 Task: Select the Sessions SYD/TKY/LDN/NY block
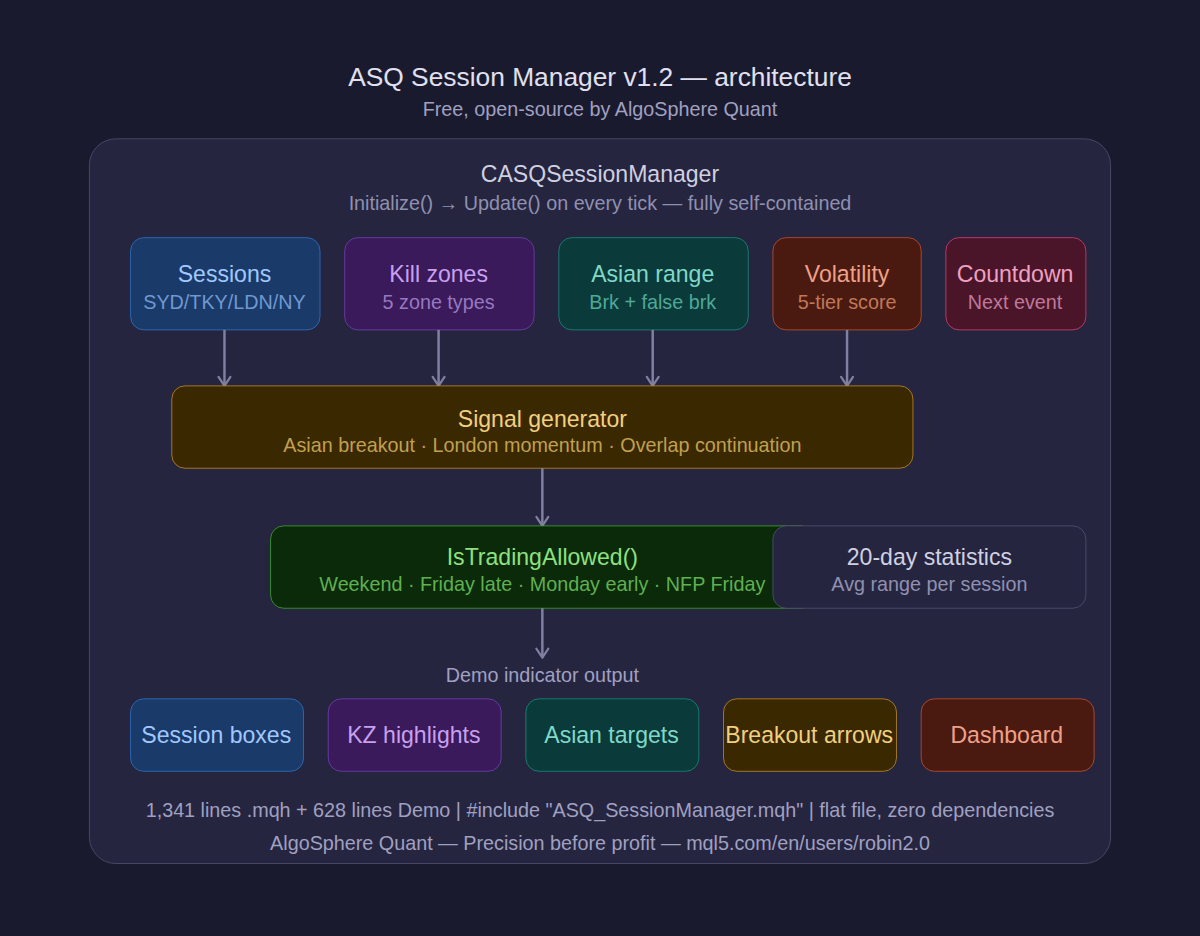click(224, 283)
